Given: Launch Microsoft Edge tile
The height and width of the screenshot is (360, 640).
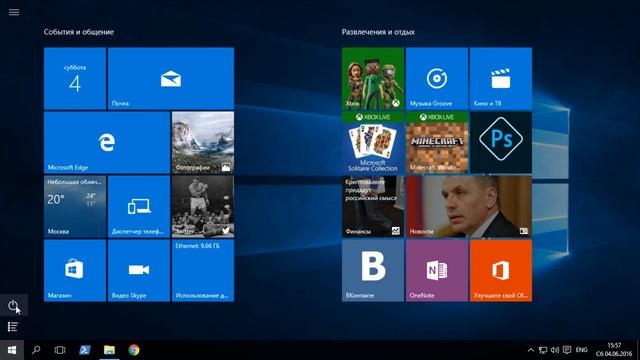Looking at the screenshot, I should (x=107, y=142).
